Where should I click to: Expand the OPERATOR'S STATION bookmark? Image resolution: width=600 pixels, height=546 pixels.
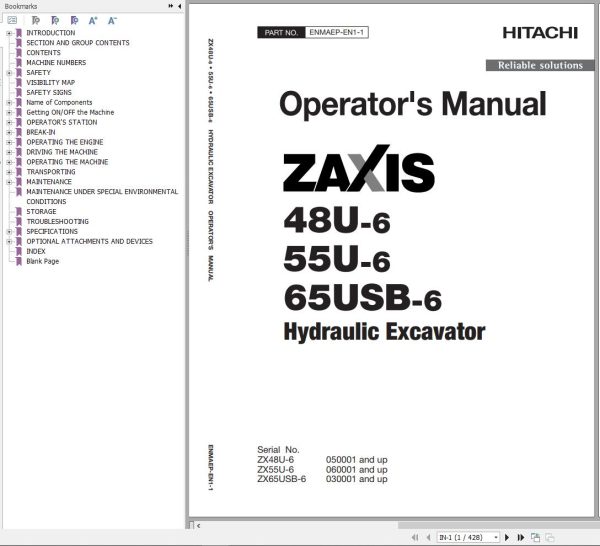coord(9,123)
